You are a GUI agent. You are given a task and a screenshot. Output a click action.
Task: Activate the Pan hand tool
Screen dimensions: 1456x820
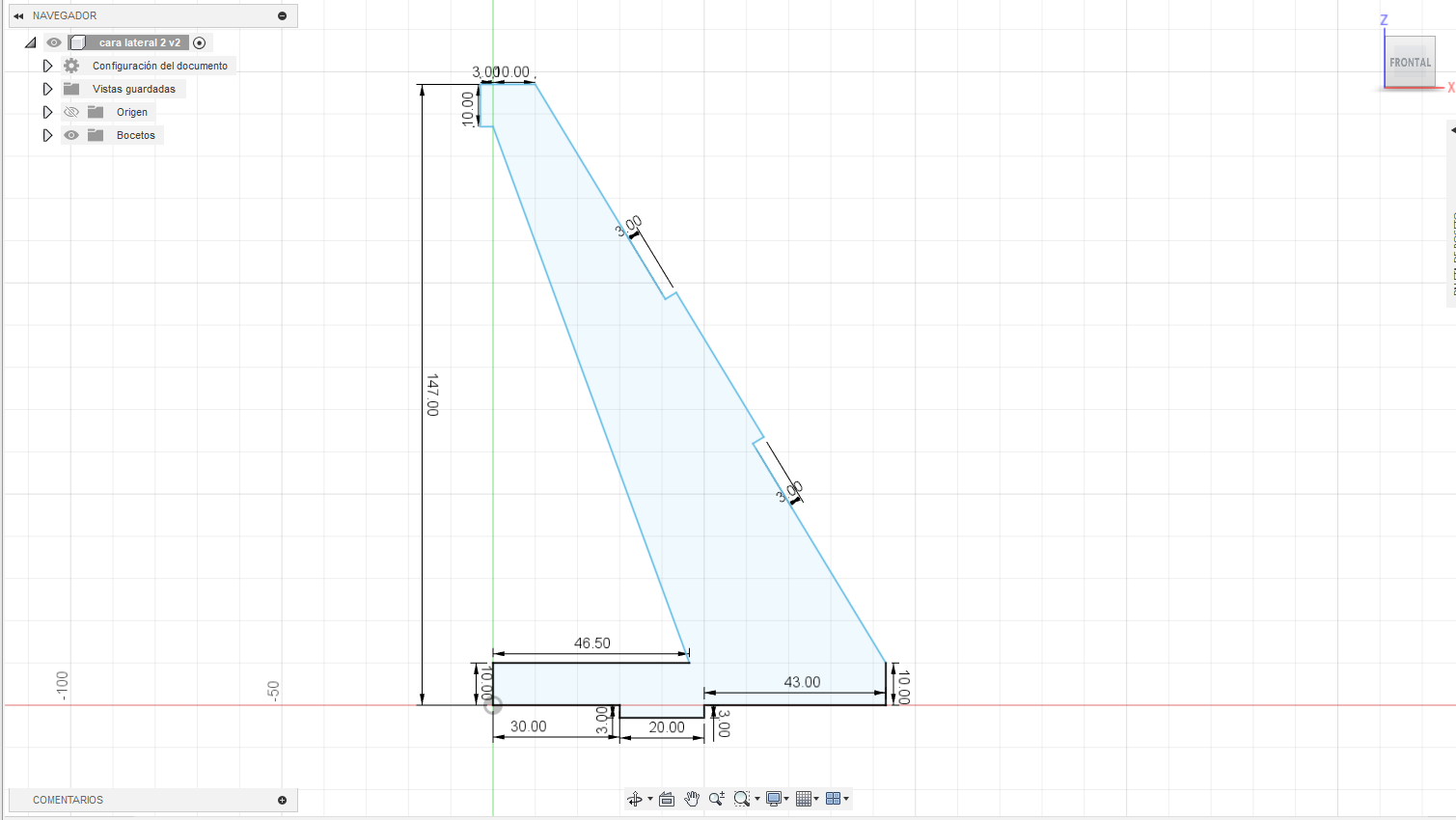pos(692,799)
